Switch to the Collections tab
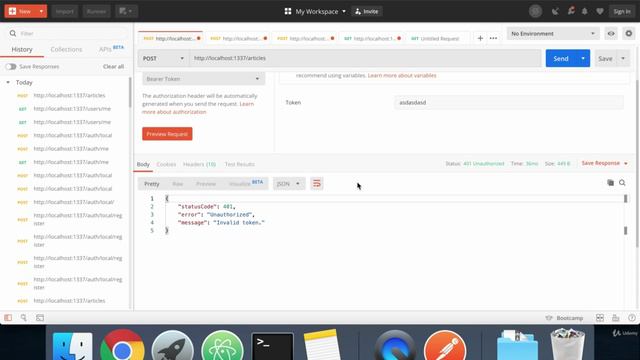The image size is (640, 360). [66, 49]
